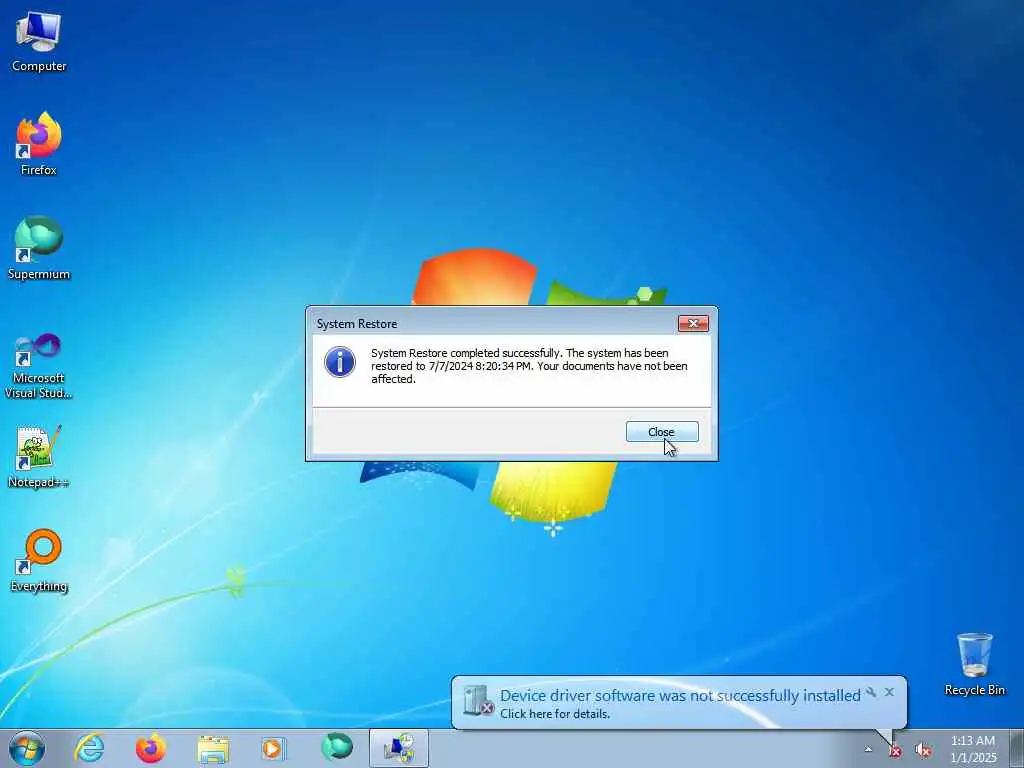
Task: Open the Computer desktop icon
Action: (39, 41)
